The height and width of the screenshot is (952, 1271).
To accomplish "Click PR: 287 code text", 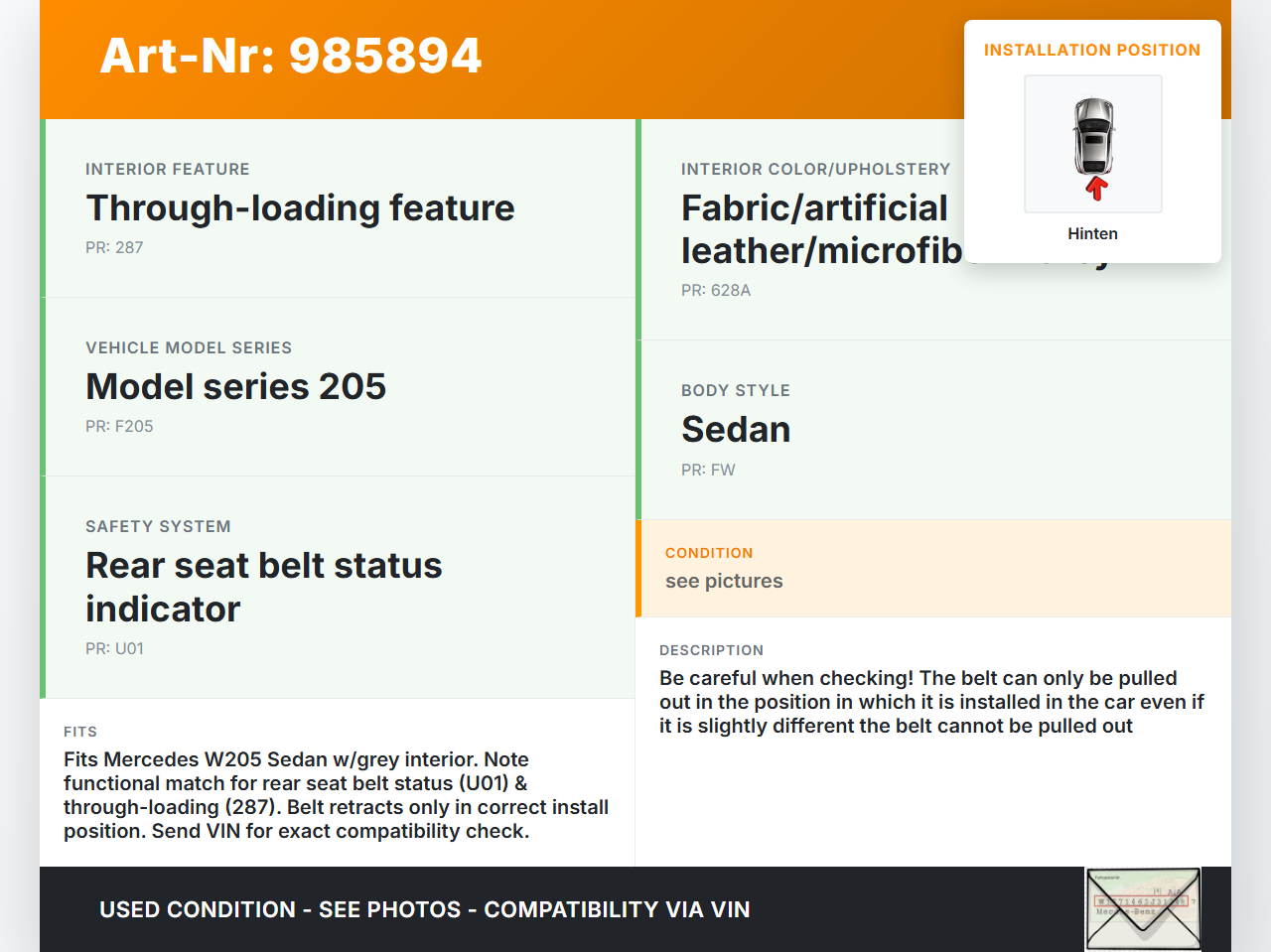I will click(114, 248).
